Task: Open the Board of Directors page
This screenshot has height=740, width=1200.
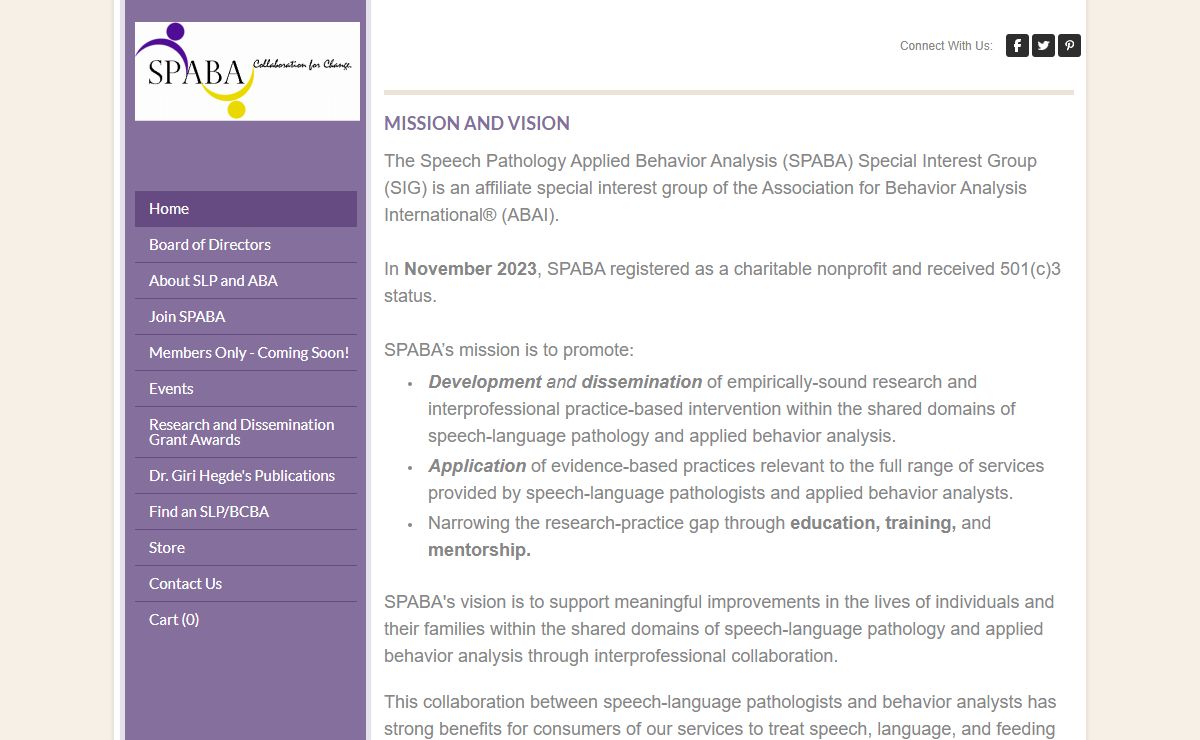Action: coord(246,245)
